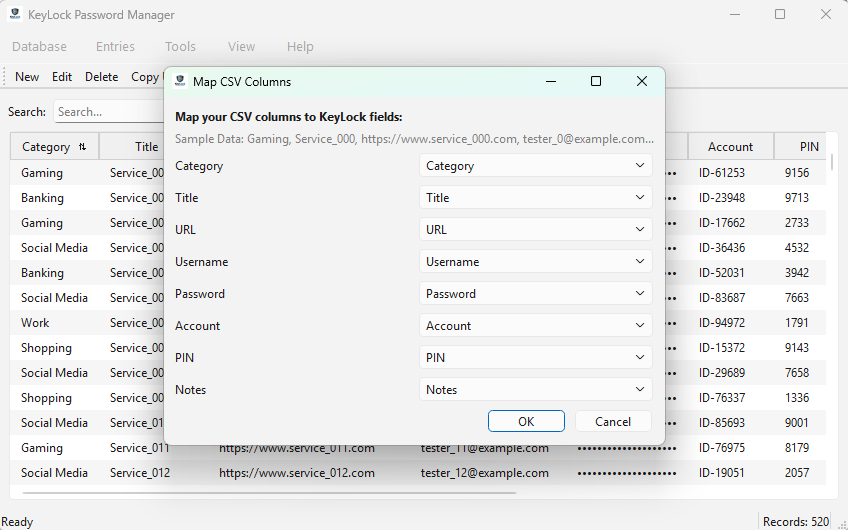This screenshot has width=848, height=530.
Task: Cancel the CSV column mapping
Action: pos(613,422)
